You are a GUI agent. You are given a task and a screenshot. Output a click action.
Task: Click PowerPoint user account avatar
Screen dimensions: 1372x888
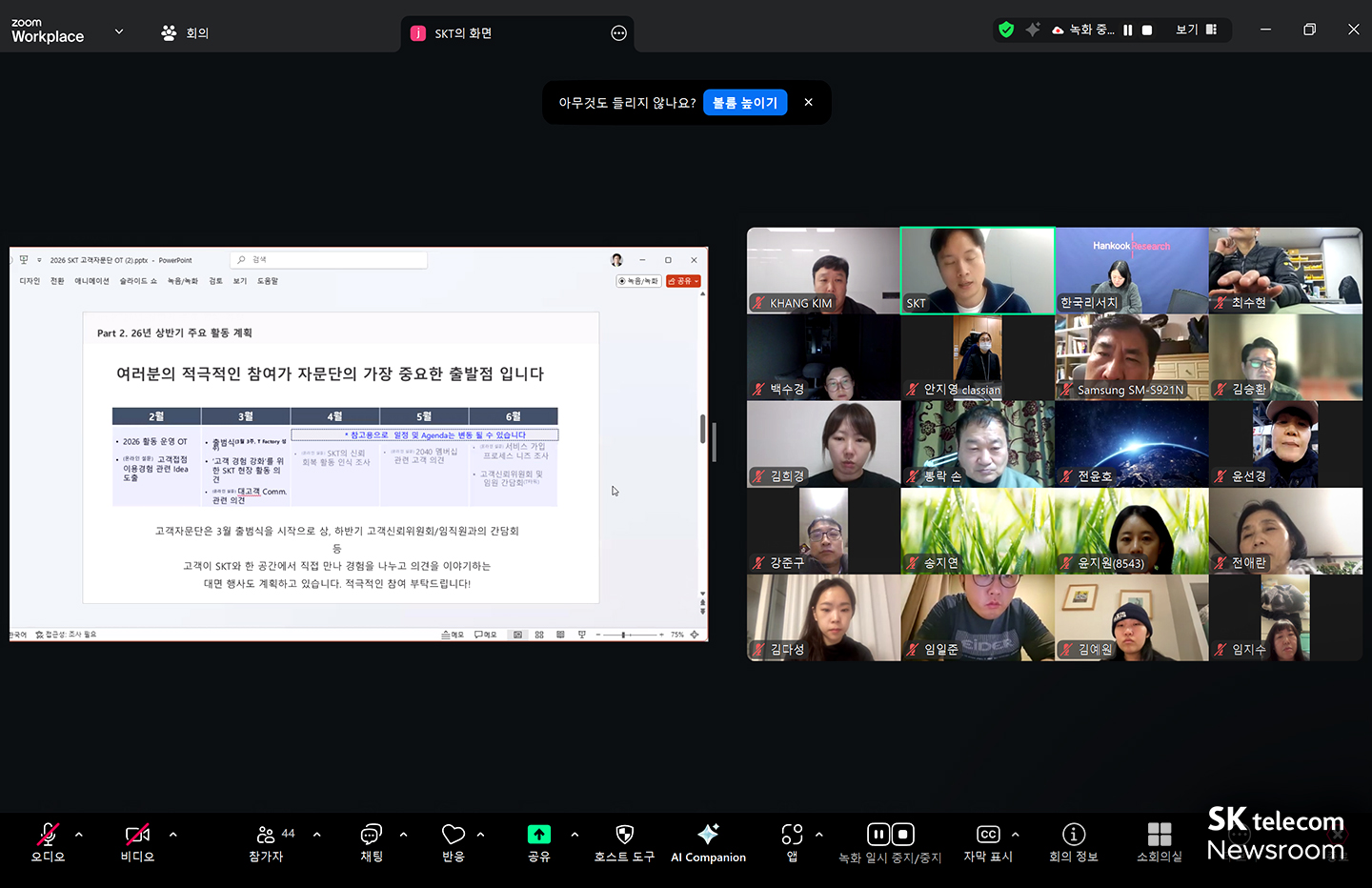click(616, 260)
